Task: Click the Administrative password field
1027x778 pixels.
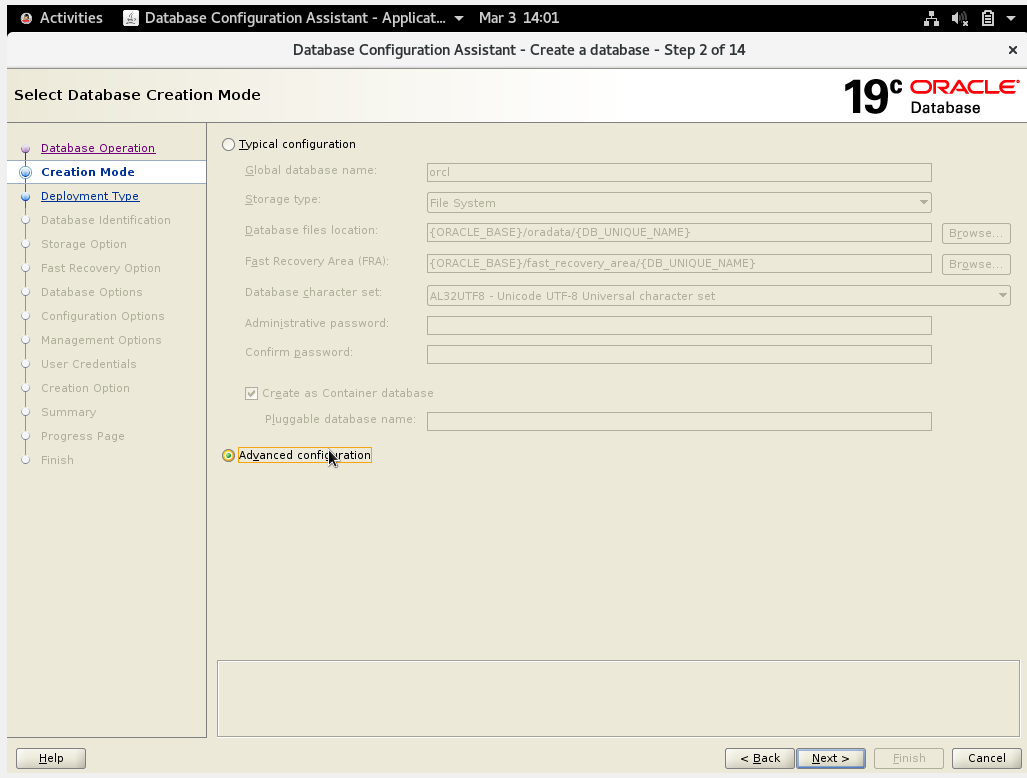Action: [x=679, y=325]
